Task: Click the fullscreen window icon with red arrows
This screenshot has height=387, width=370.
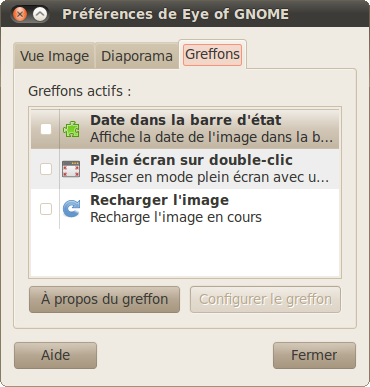Action: 71,169
